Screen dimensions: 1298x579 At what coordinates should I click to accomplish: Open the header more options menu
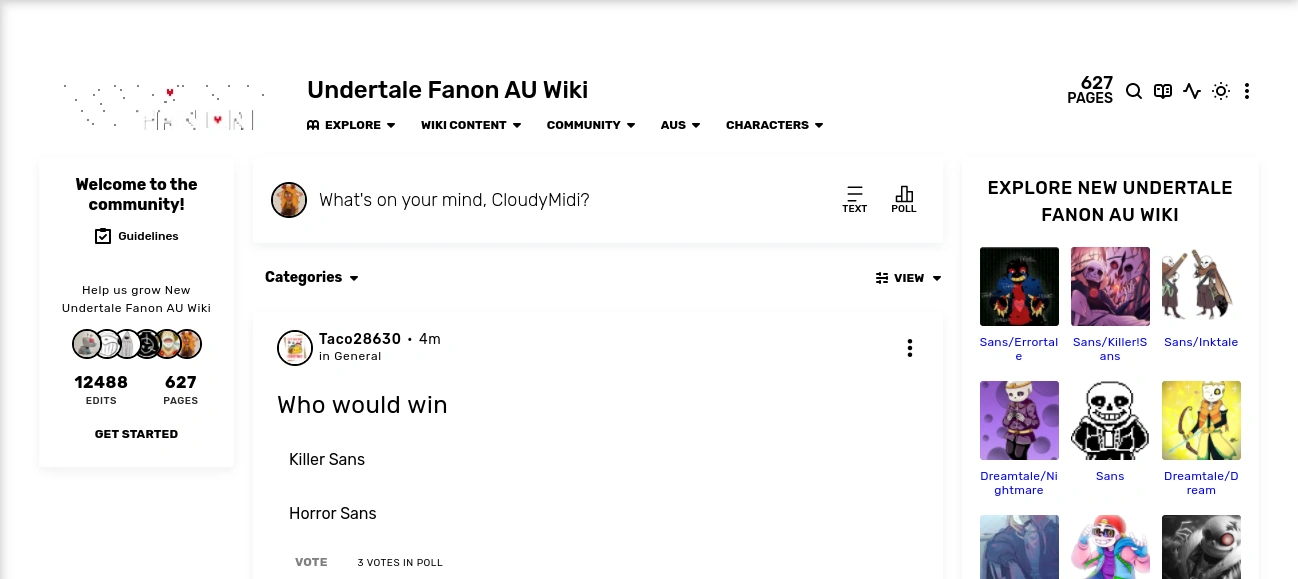point(1247,91)
